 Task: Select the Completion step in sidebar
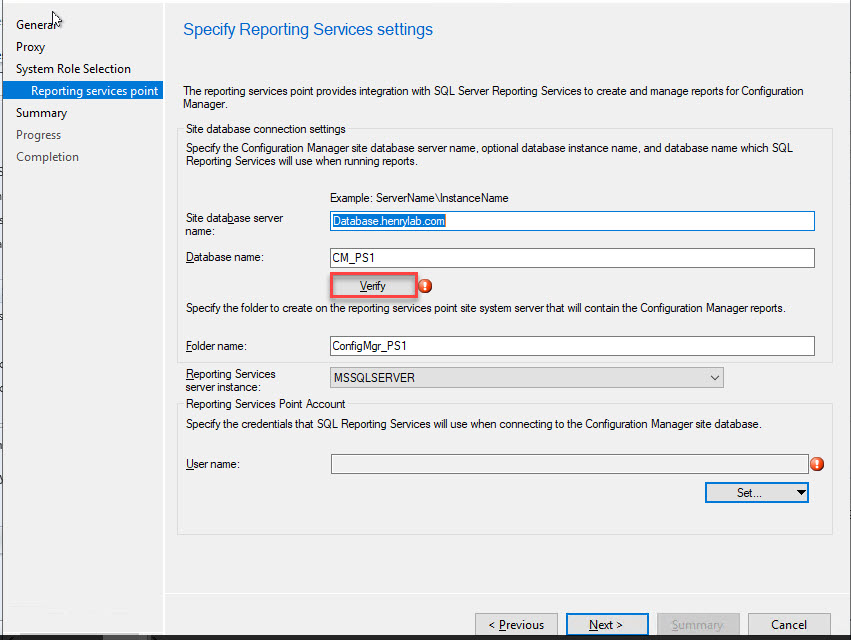point(47,157)
